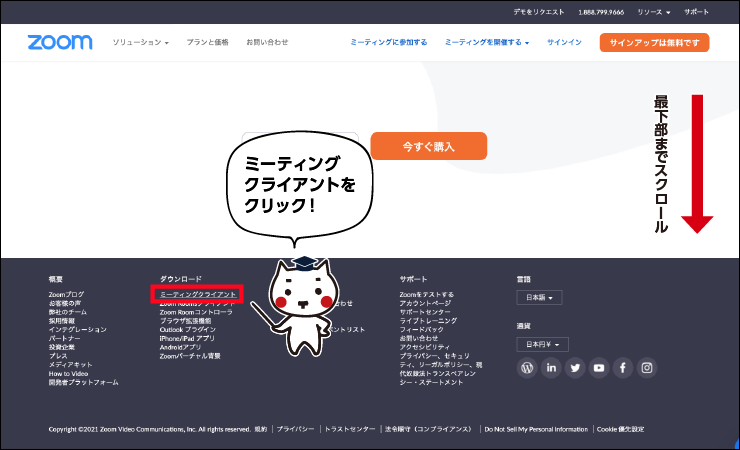740x450 pixels.
Task: Open the 開発者プラットフォーム footer link
Action: tap(84, 383)
